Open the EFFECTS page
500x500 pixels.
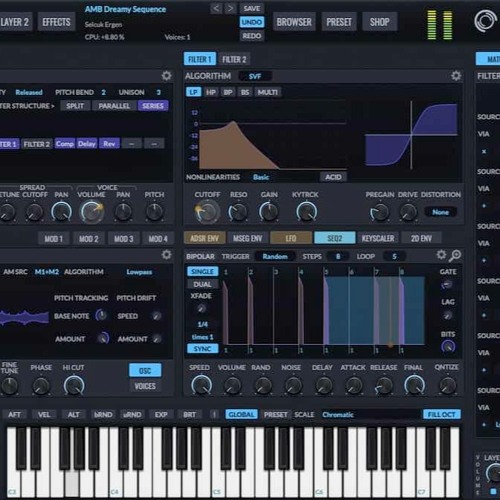(x=56, y=22)
